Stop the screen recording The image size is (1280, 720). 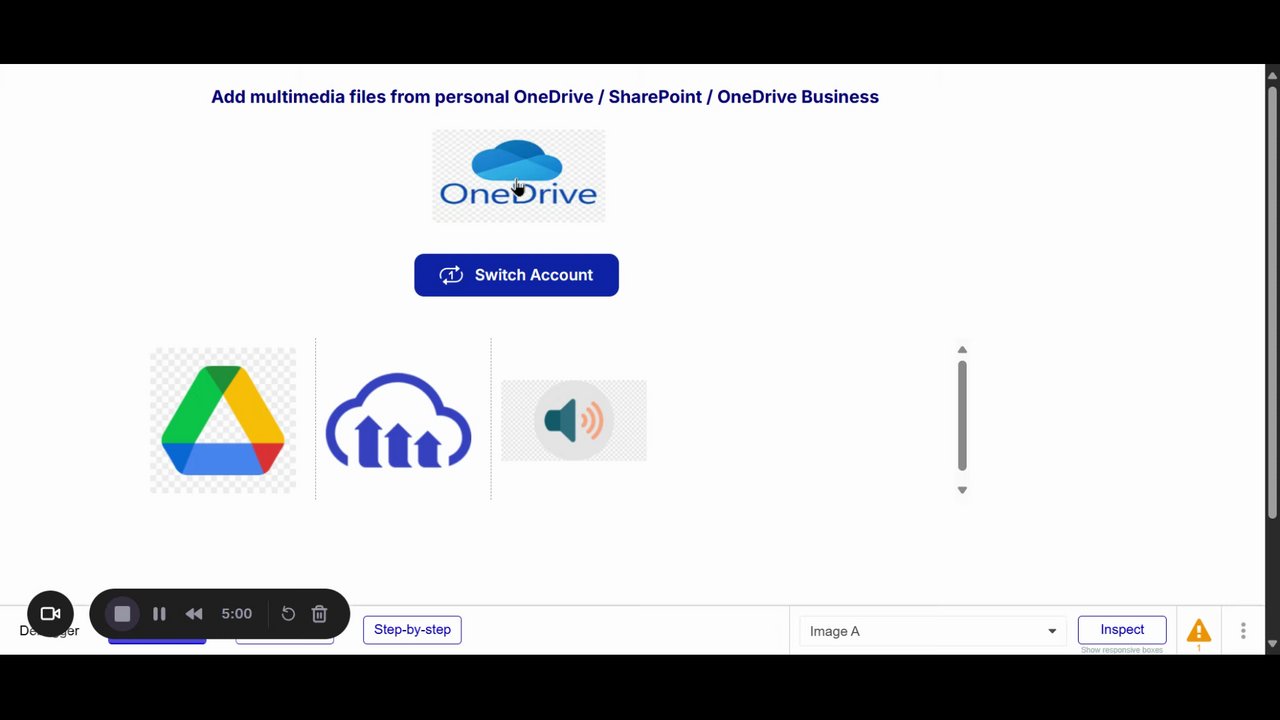pyautogui.click(x=122, y=614)
